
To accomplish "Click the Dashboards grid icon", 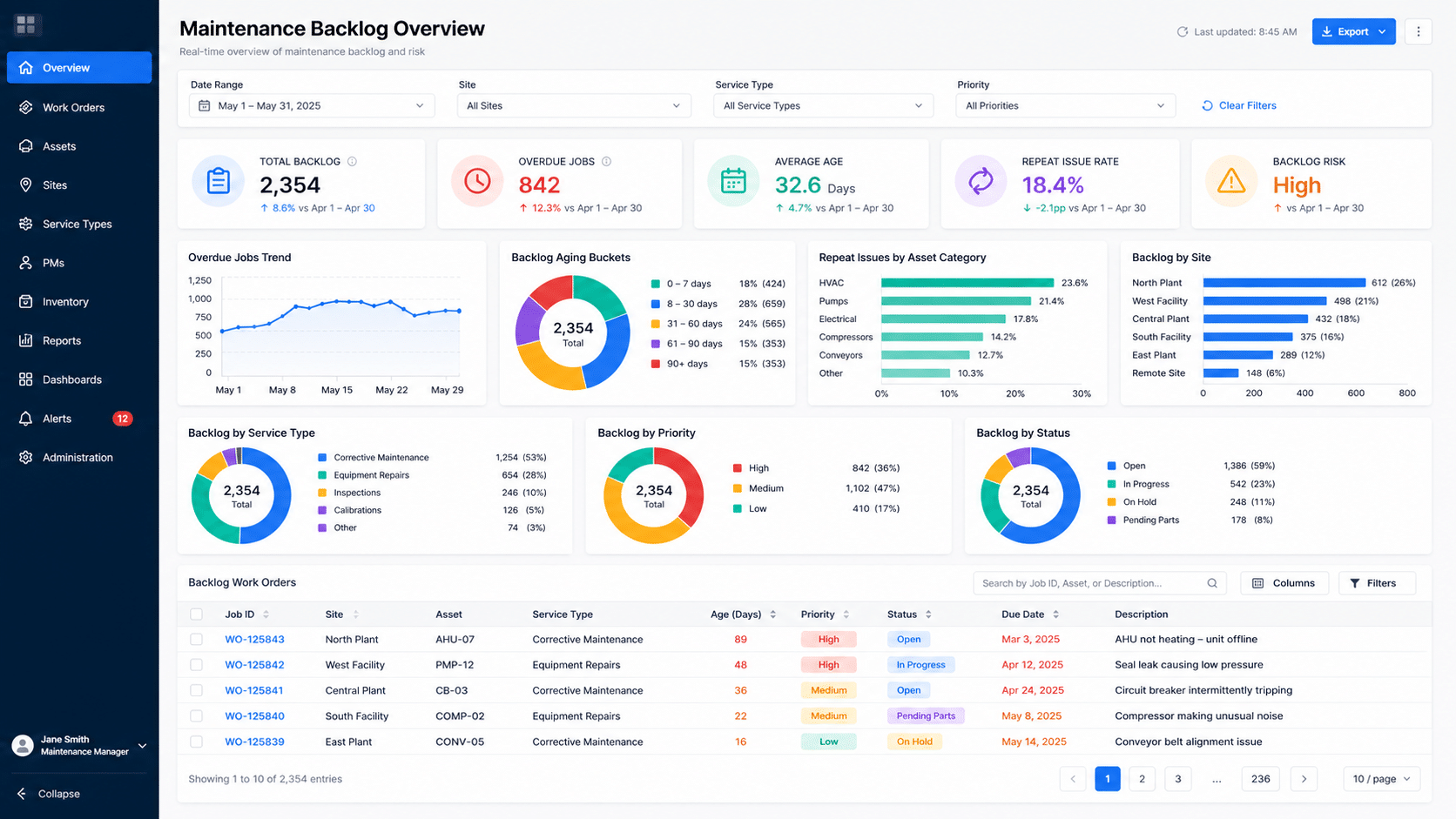I will [x=26, y=379].
